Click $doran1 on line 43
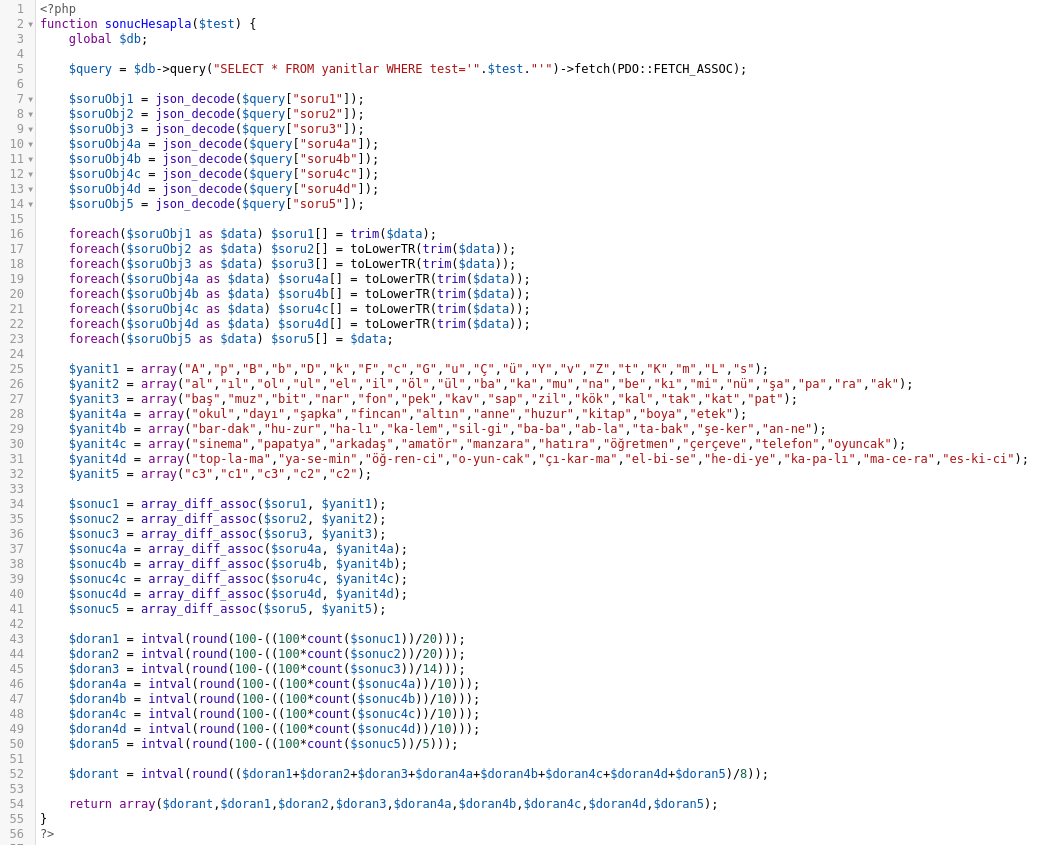 (x=94, y=639)
